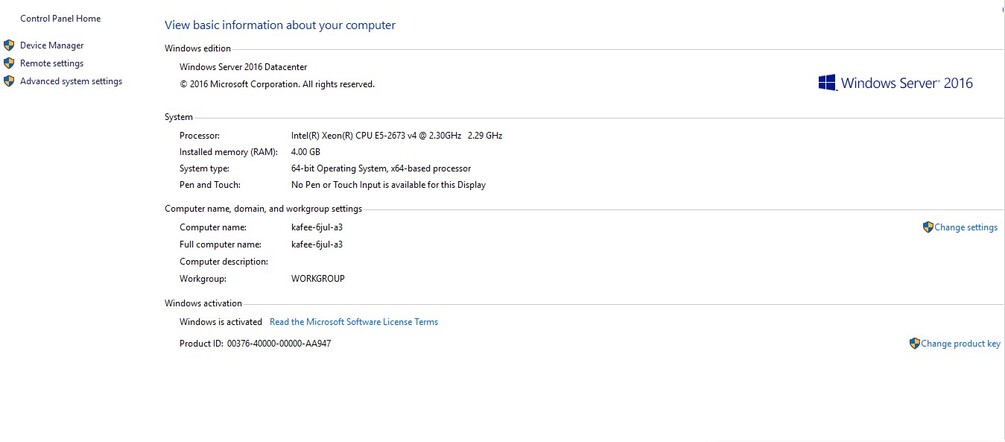Click the Change settings link
Image resolution: width=1005 pixels, height=442 pixels.
tap(966, 227)
